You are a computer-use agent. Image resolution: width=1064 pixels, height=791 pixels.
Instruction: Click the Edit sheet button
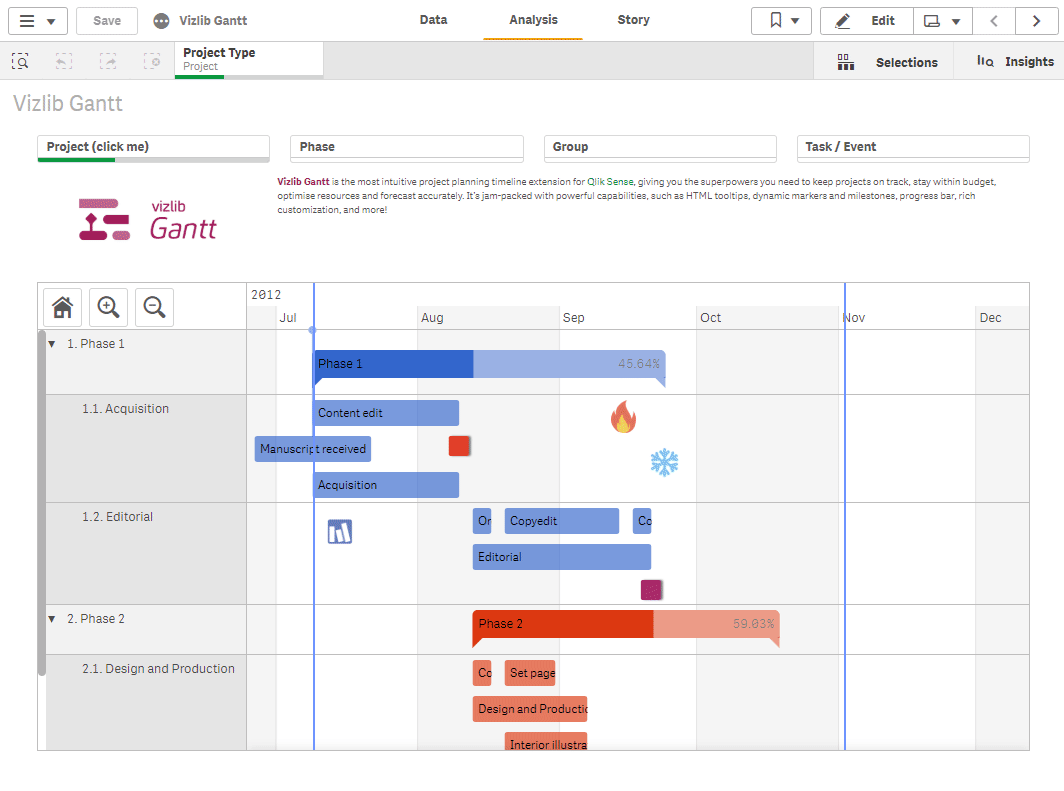(867, 20)
